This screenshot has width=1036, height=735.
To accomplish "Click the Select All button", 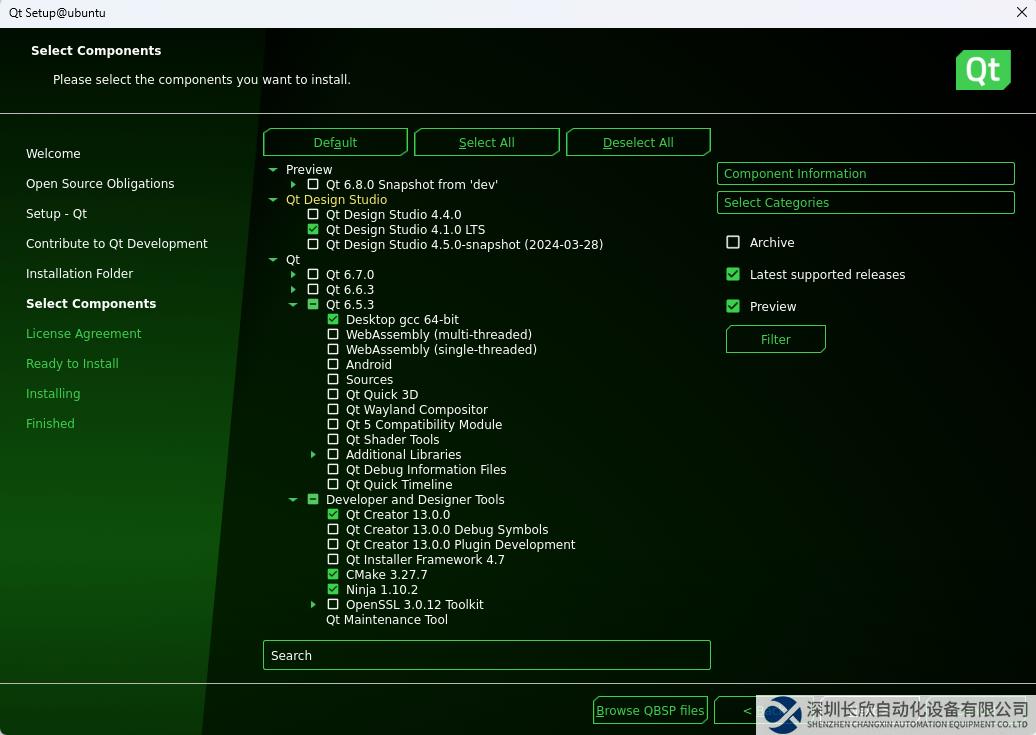I will (x=487, y=142).
